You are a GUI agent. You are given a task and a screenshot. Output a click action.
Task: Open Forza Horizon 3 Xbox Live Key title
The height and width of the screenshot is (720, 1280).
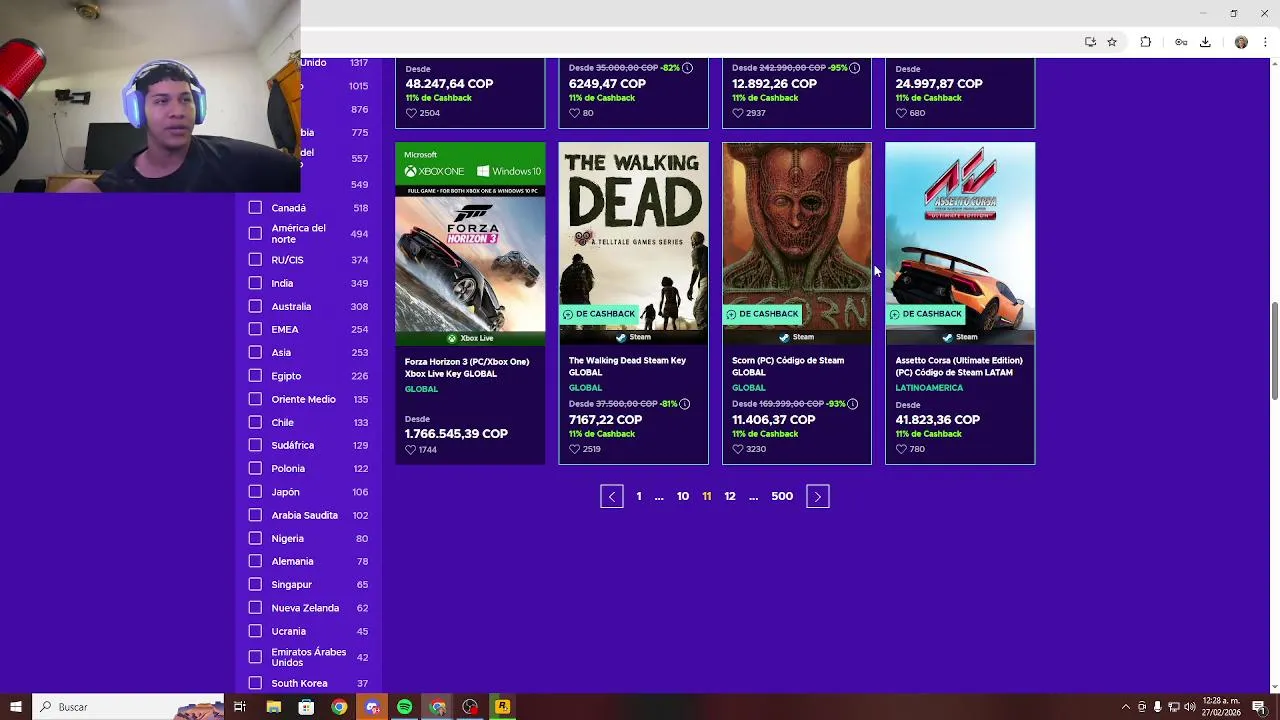pos(467,367)
